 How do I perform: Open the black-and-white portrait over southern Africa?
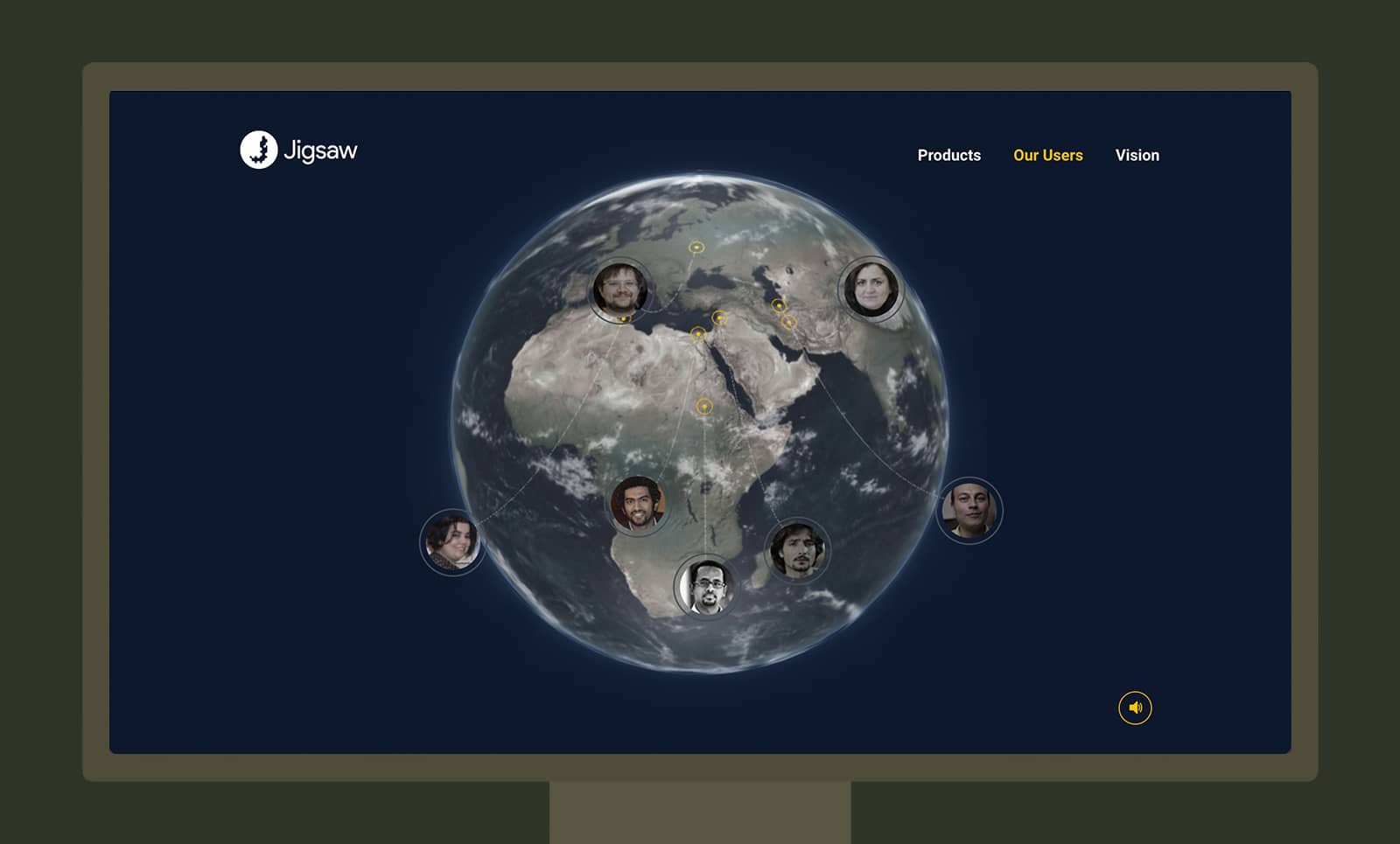pyautogui.click(x=705, y=586)
